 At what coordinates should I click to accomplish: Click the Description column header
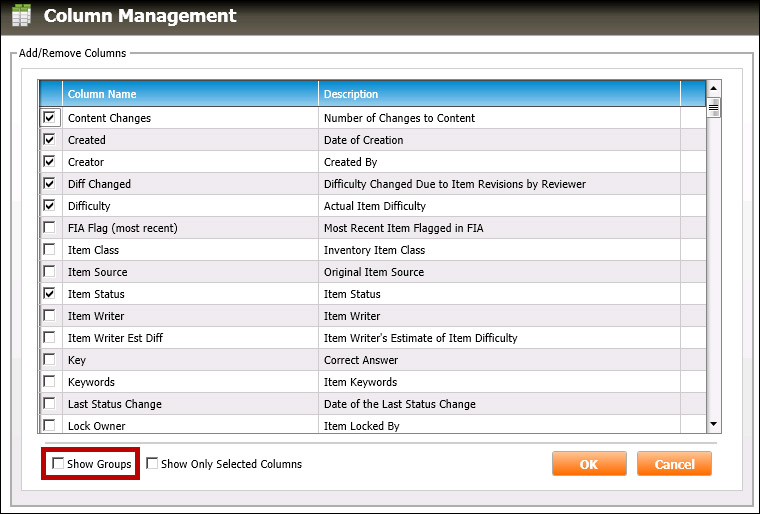(498, 94)
